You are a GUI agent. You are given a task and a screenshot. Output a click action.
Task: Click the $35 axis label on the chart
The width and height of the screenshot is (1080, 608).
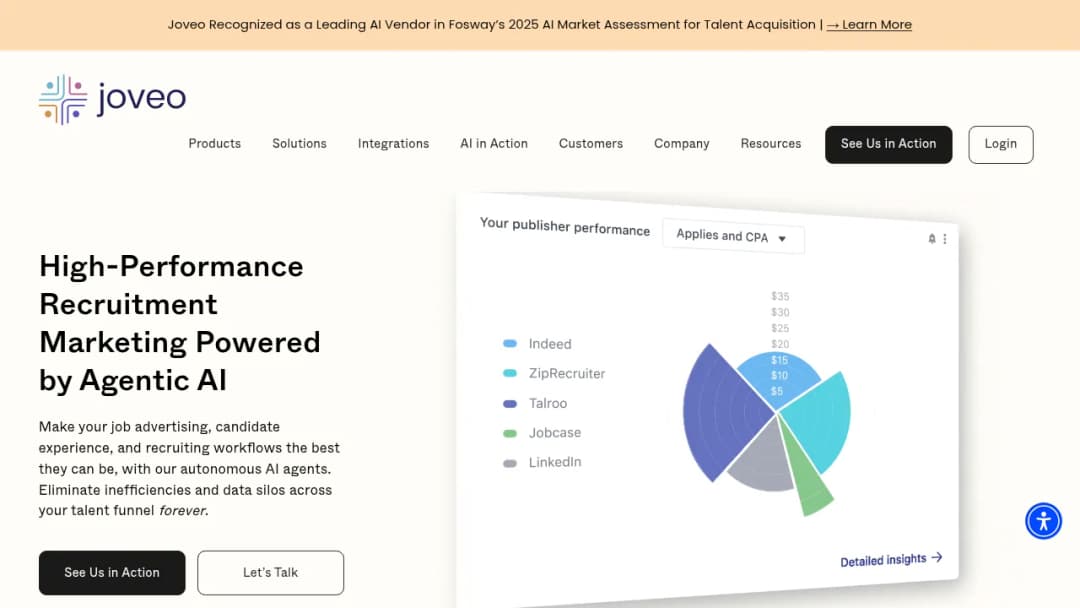(780, 297)
